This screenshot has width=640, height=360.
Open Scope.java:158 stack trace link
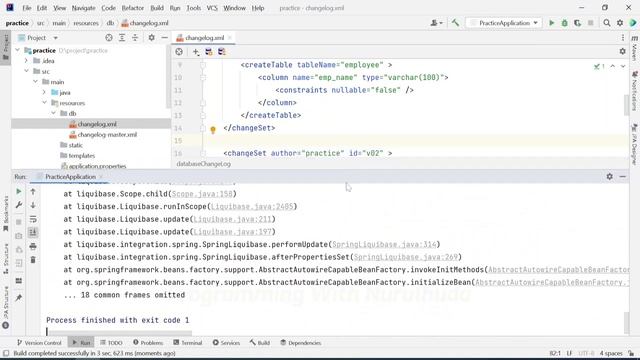pyautogui.click(x=202, y=194)
